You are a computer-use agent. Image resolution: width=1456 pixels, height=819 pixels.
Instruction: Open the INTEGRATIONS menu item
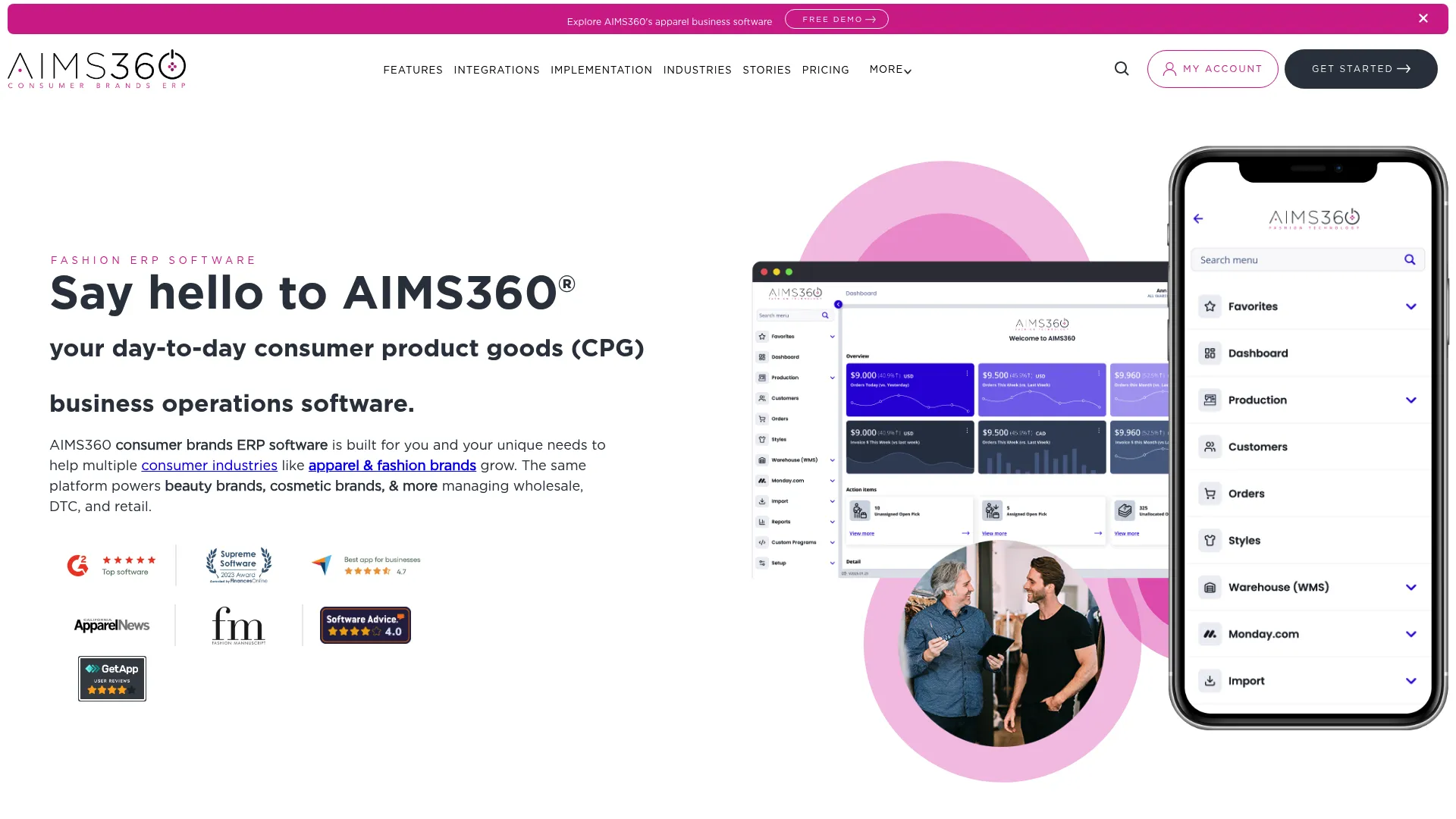pyautogui.click(x=497, y=70)
